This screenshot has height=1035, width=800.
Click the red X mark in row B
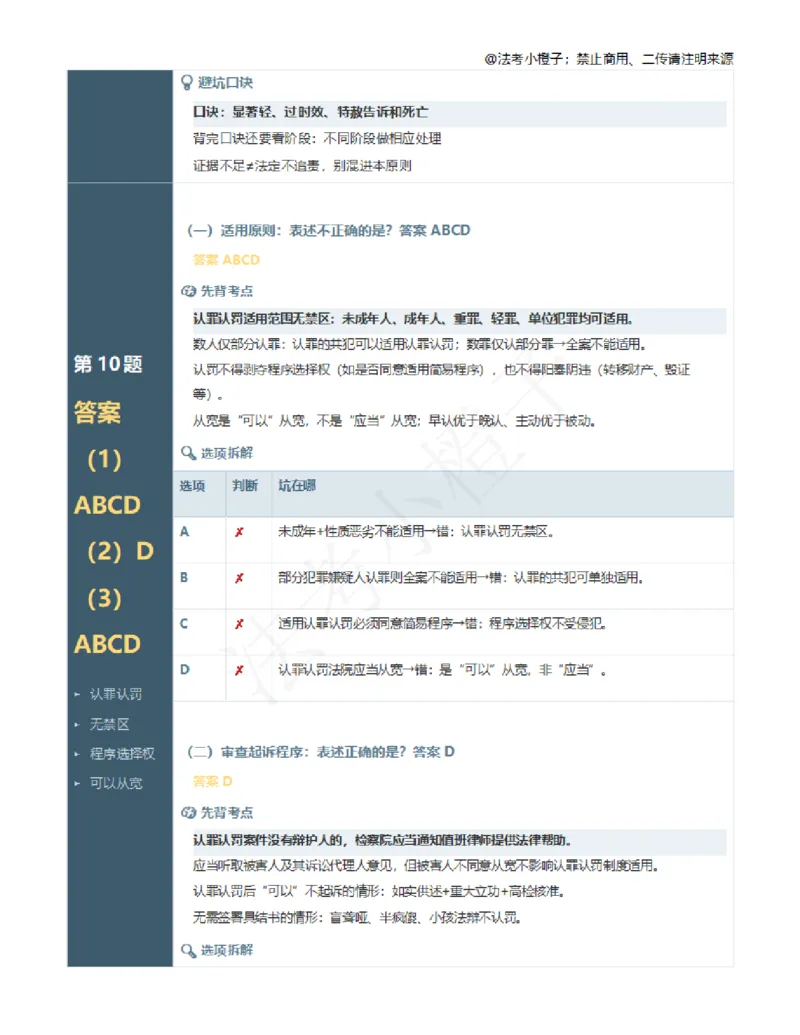239,578
